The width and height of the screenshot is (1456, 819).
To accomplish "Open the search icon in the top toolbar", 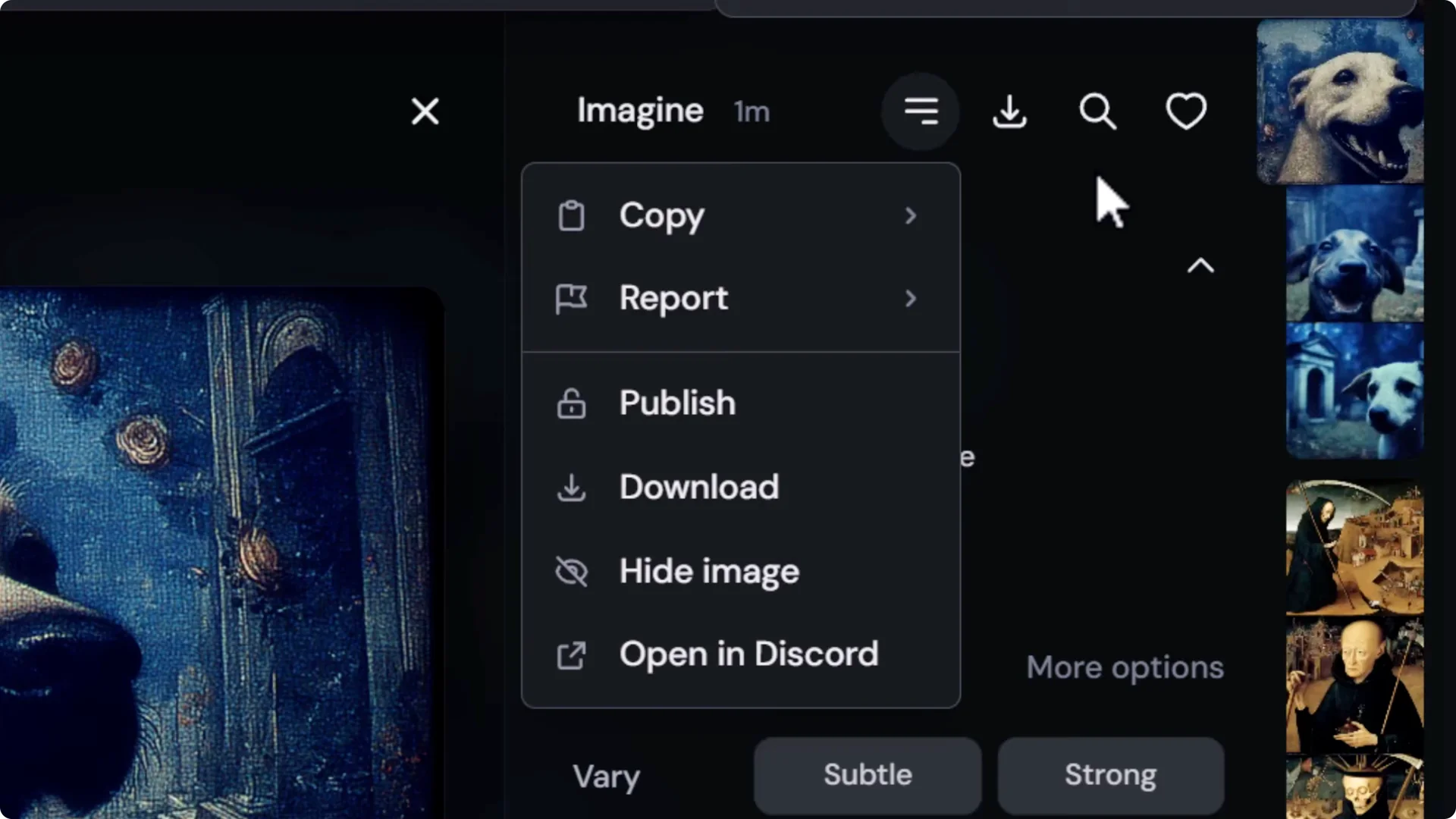I will pos(1098,111).
